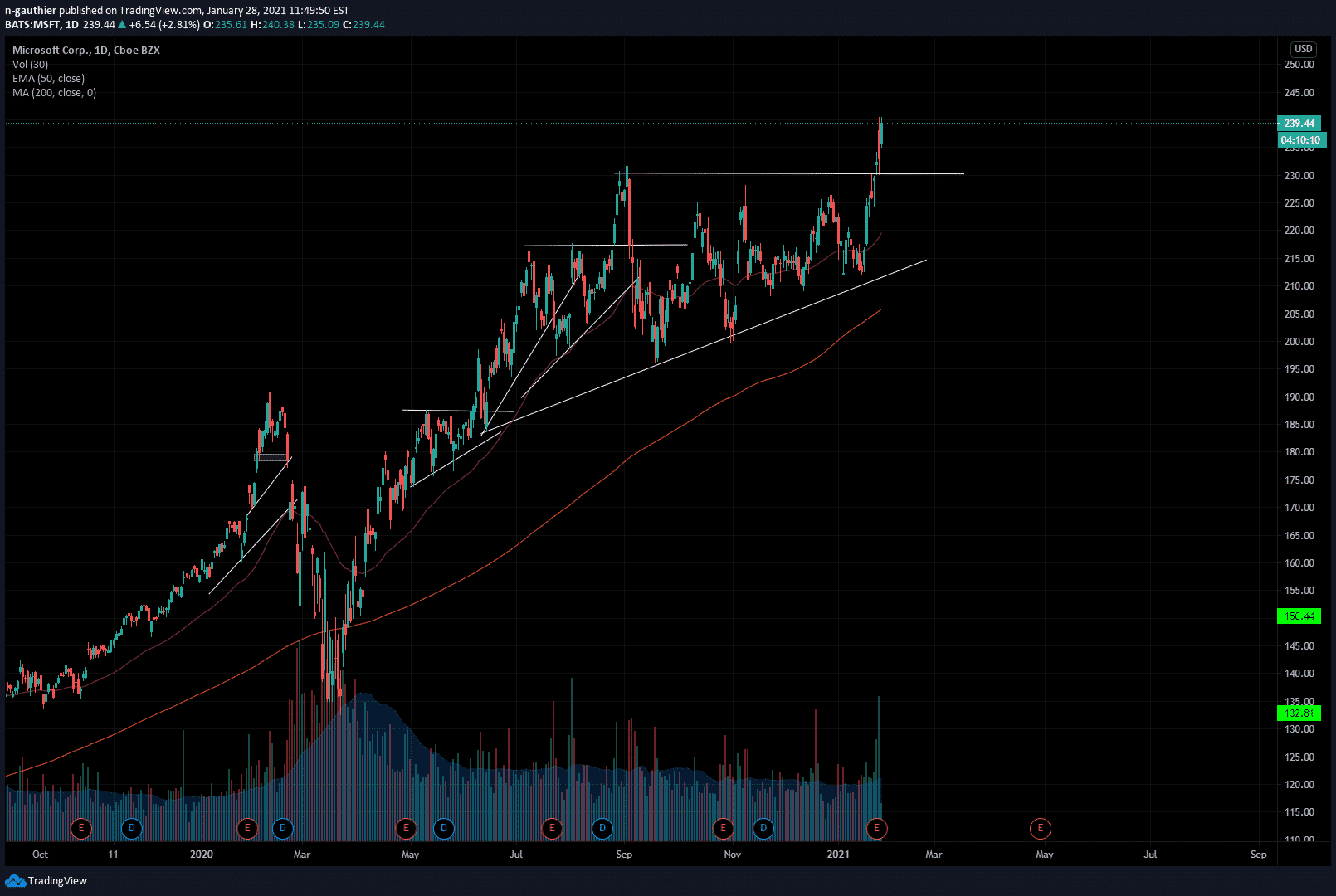Click the 160.00 price axis label

click(1299, 563)
